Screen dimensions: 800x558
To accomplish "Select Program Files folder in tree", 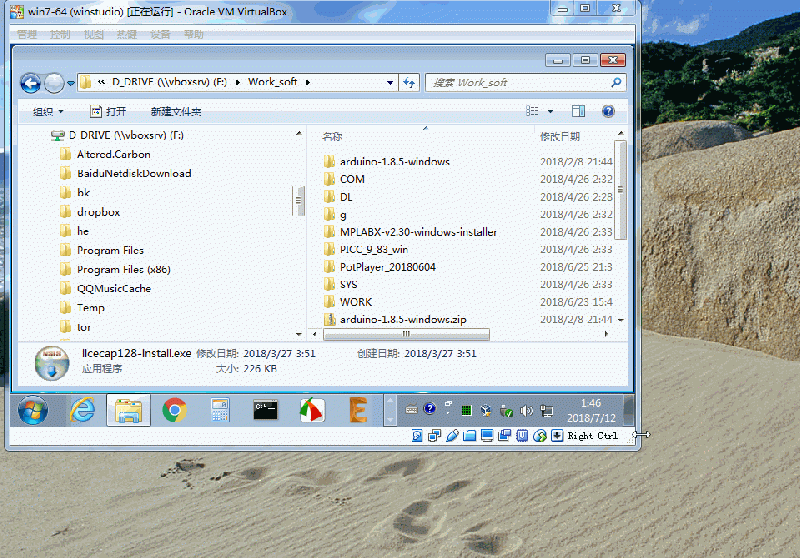I will [x=102, y=250].
